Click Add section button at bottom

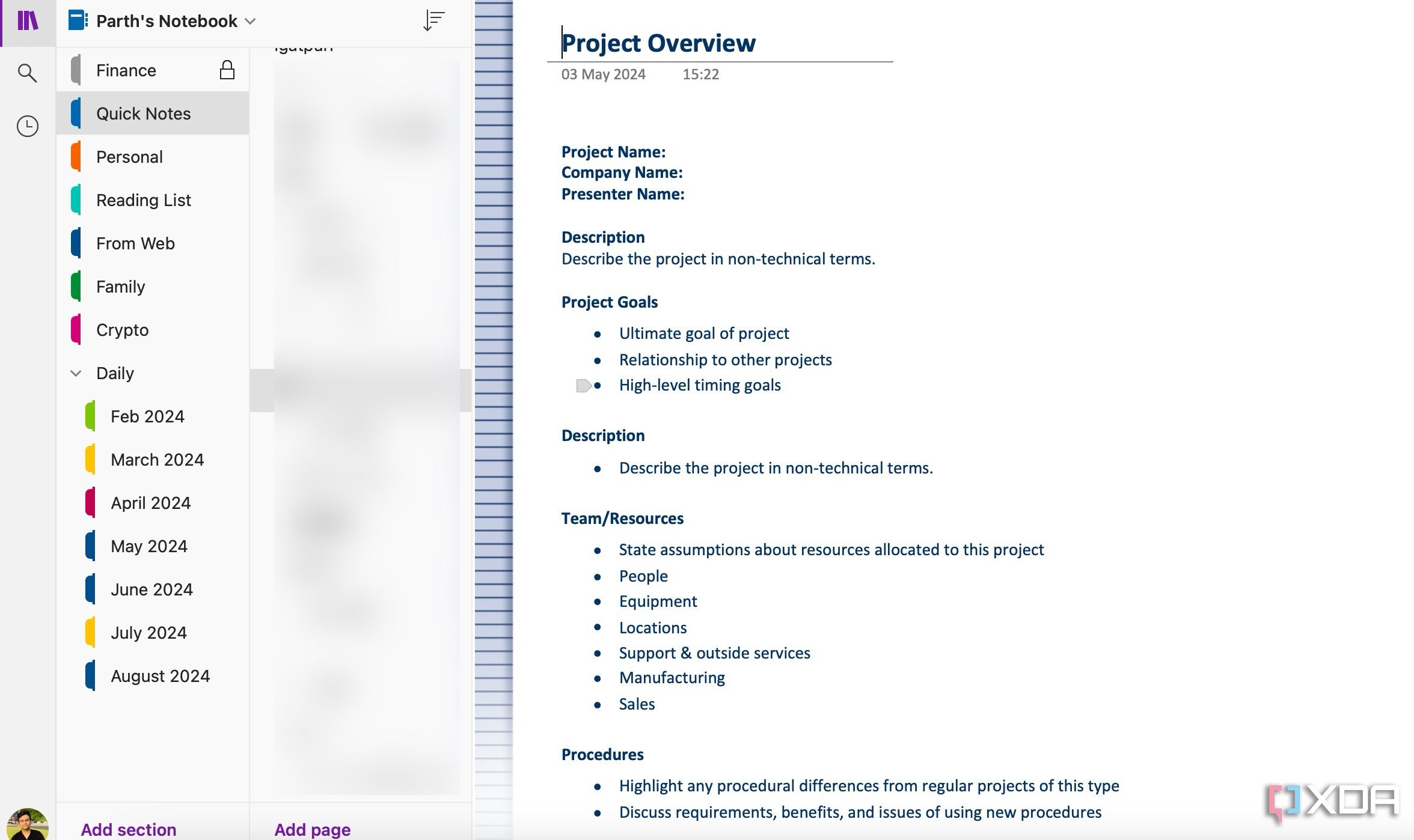(128, 828)
